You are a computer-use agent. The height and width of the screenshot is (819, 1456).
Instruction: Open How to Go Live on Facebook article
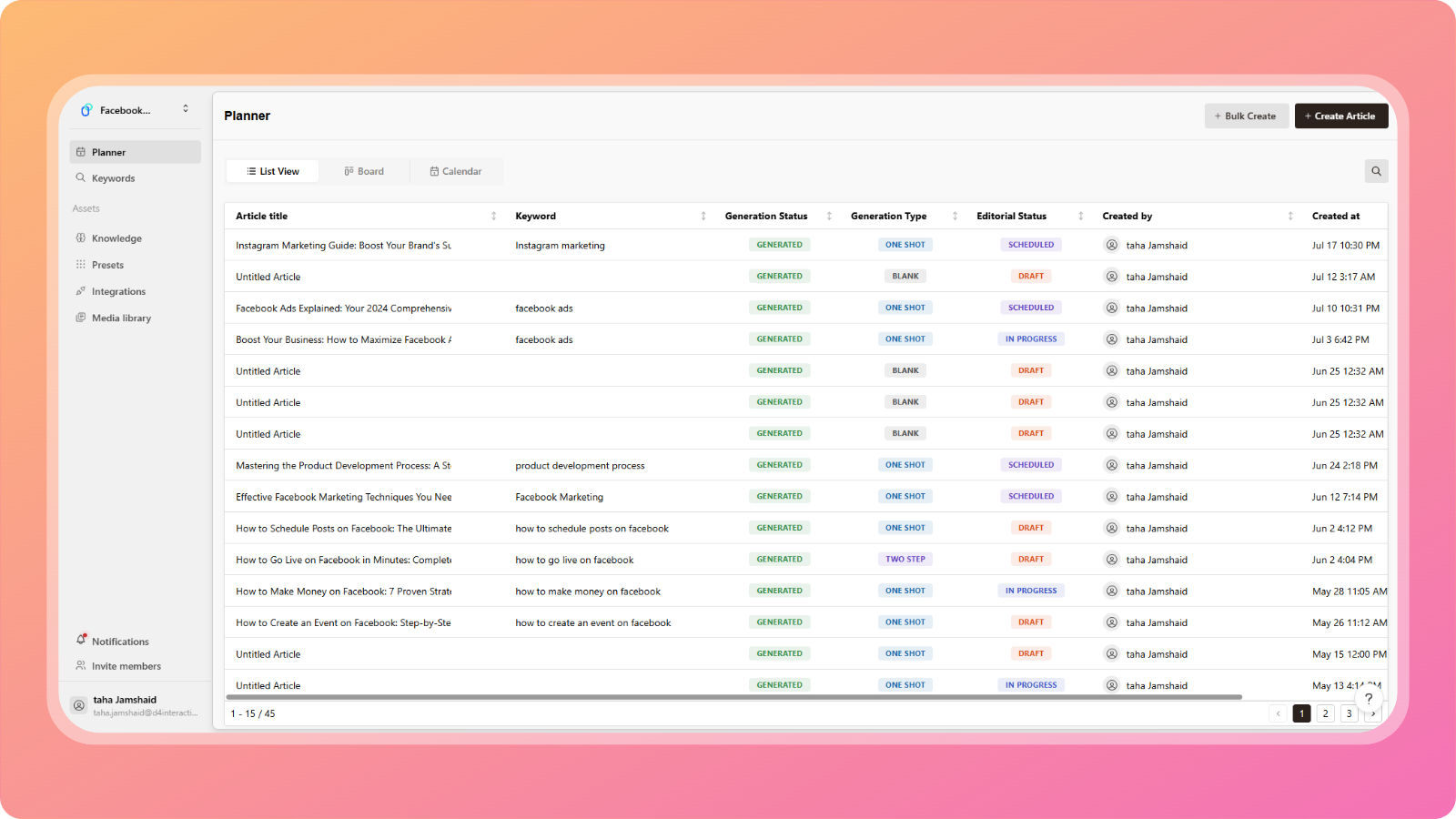pyautogui.click(x=344, y=560)
